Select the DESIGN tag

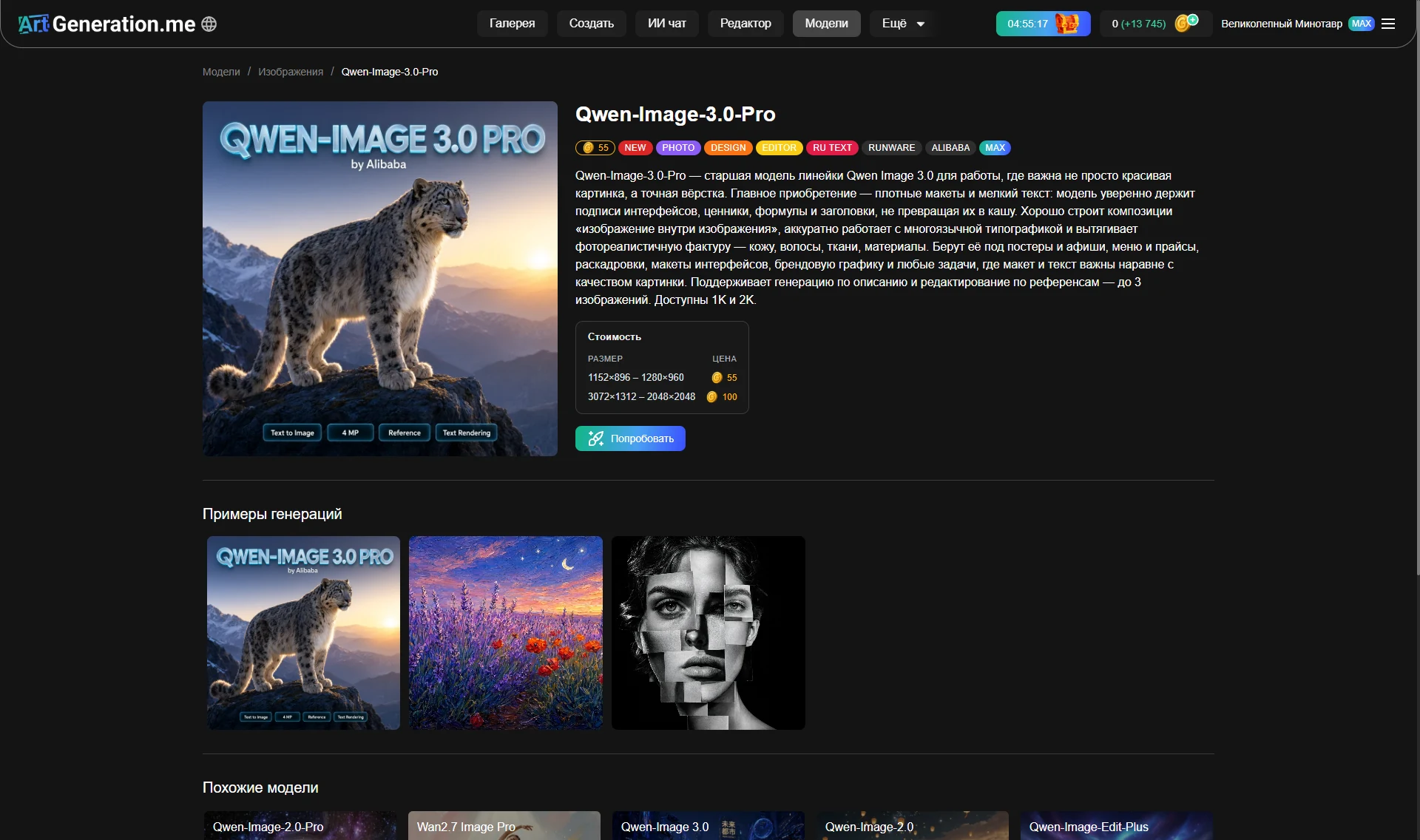(728, 148)
